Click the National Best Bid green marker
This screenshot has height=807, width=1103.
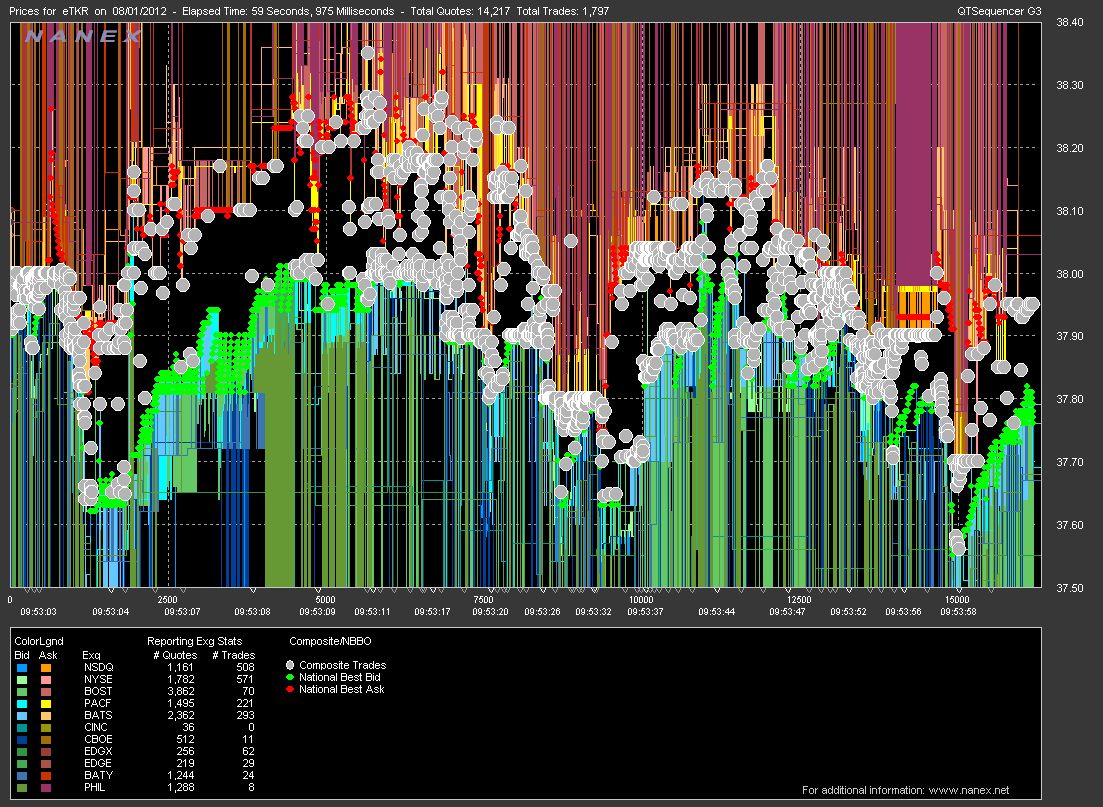(x=290, y=677)
